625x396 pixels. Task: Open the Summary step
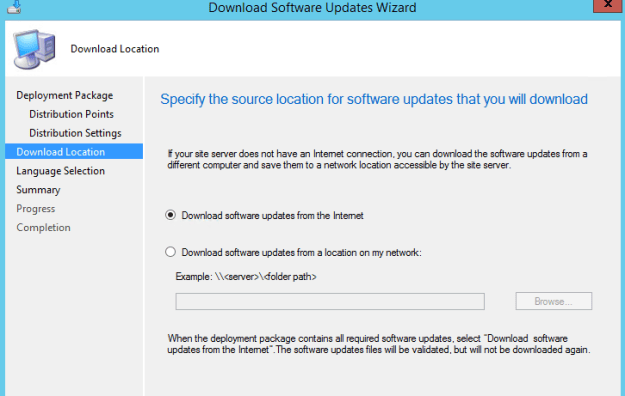[x=38, y=190]
